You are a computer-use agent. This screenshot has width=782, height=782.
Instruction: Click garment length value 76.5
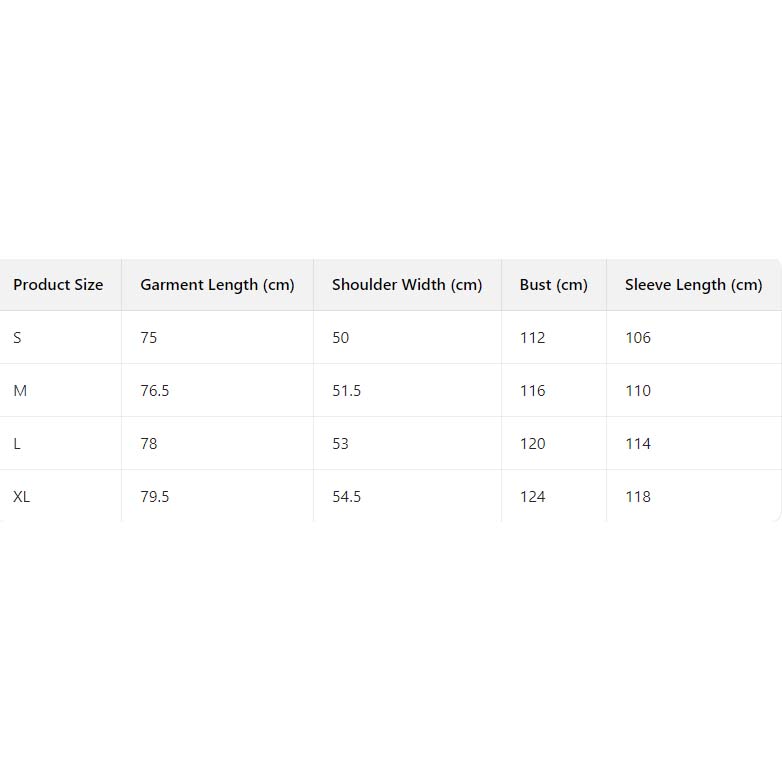click(x=155, y=391)
